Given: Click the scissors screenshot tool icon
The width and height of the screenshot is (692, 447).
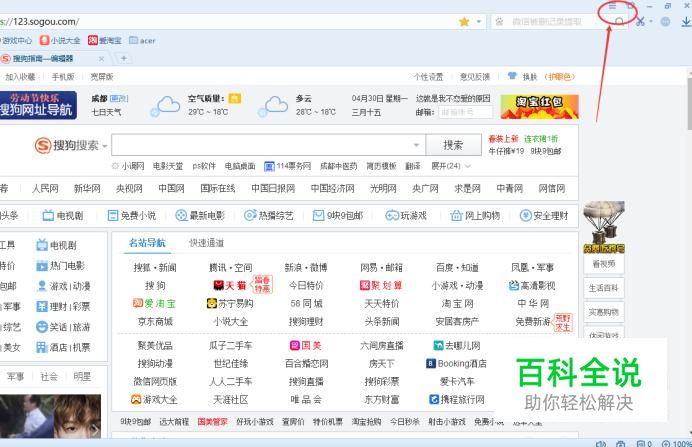Looking at the screenshot, I should pos(640,21).
